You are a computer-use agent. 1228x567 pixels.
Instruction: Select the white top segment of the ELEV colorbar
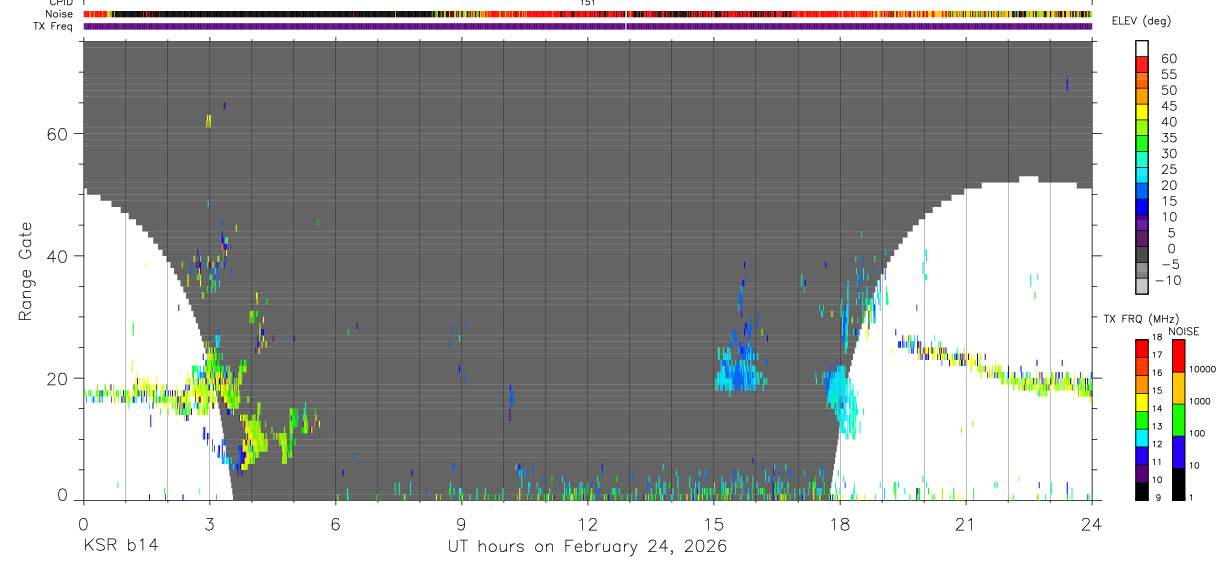pyautogui.click(x=1142, y=48)
